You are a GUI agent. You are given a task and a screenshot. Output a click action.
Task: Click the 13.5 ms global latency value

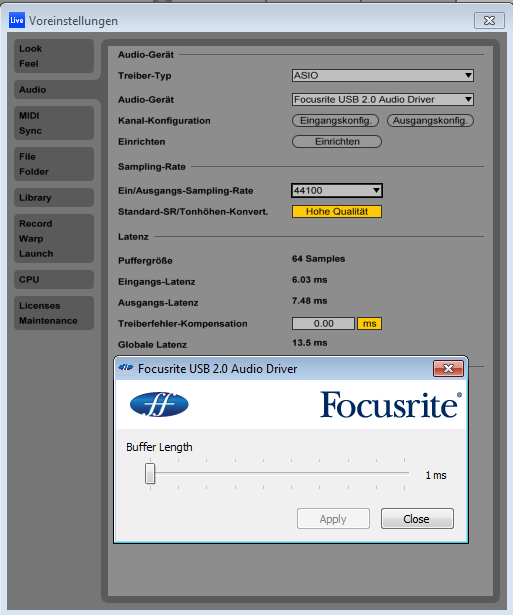click(x=309, y=343)
